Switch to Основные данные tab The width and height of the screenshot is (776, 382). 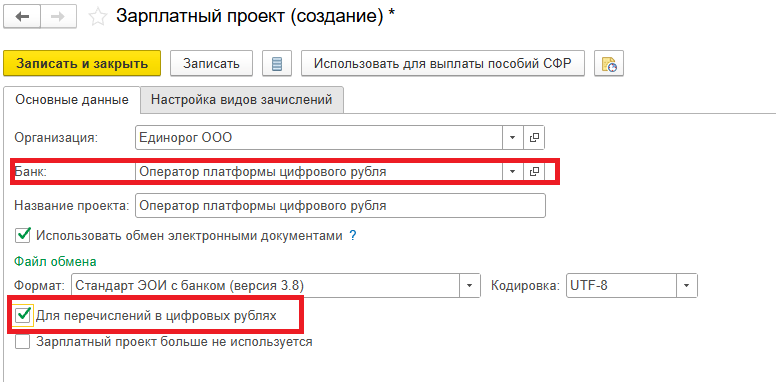point(72,100)
